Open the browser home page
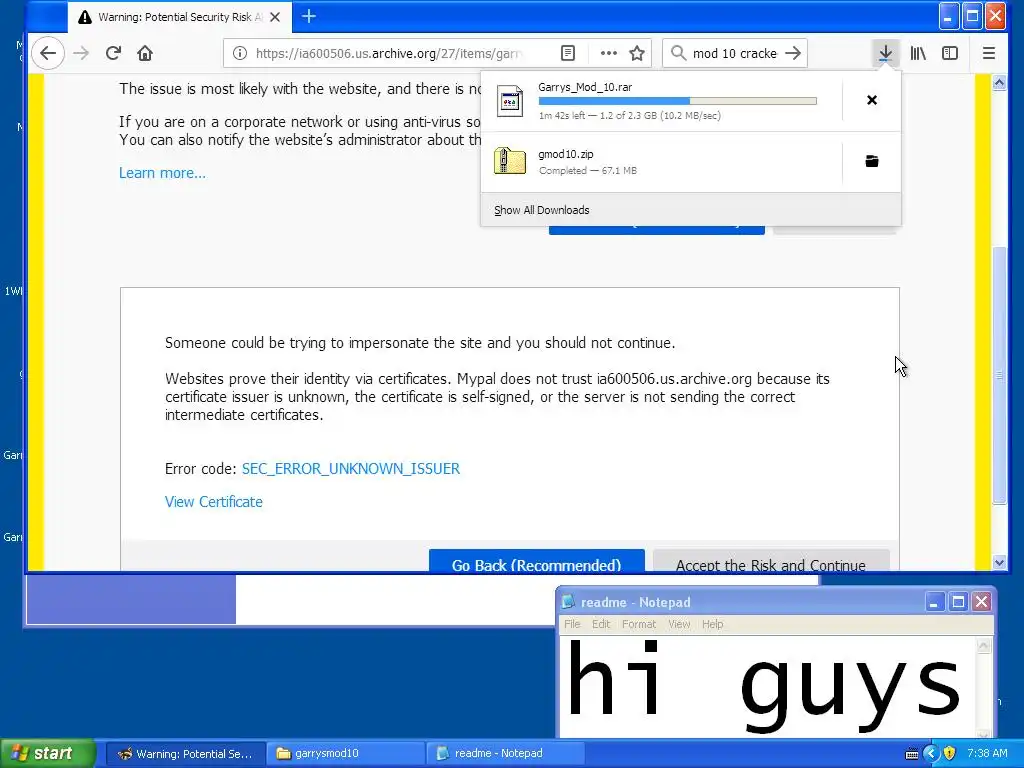The height and width of the screenshot is (768, 1024). tap(145, 53)
